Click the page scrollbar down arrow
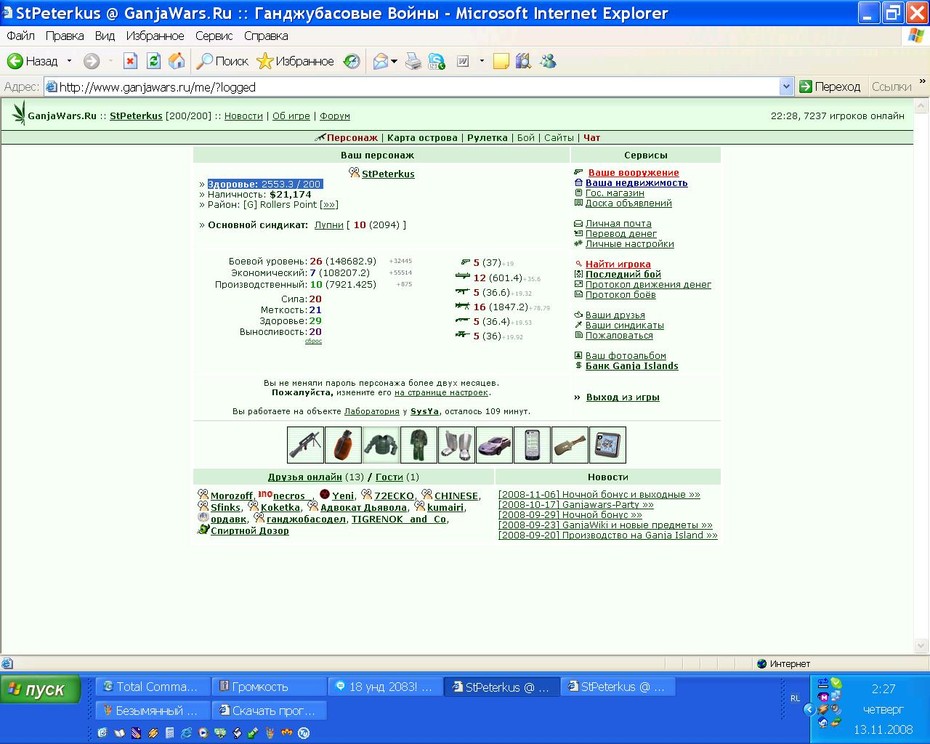The width and height of the screenshot is (930, 744). point(921,646)
